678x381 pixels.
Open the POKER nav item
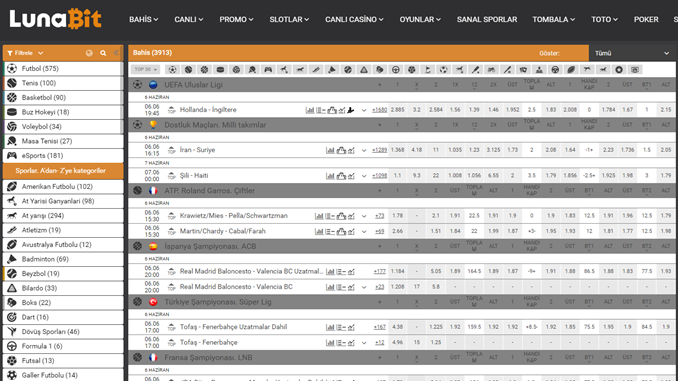click(646, 19)
